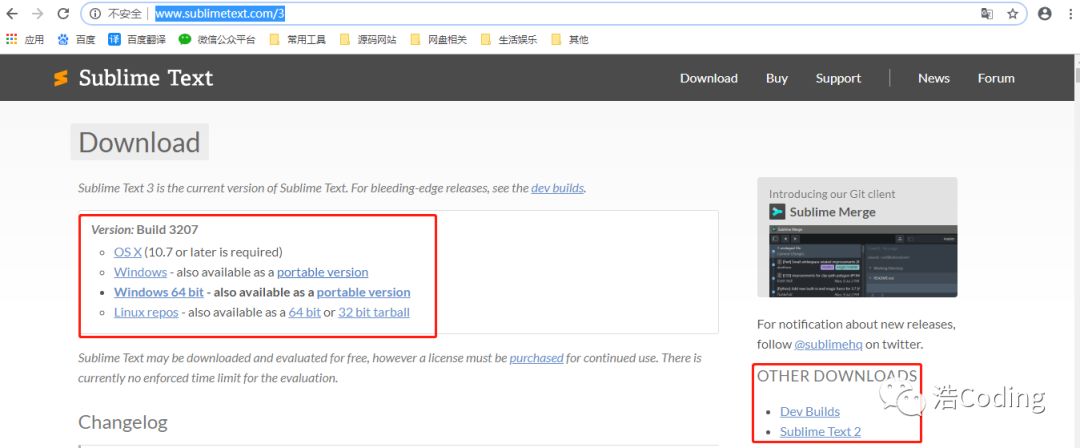Open the Chrome profile avatar

(x=1045, y=14)
